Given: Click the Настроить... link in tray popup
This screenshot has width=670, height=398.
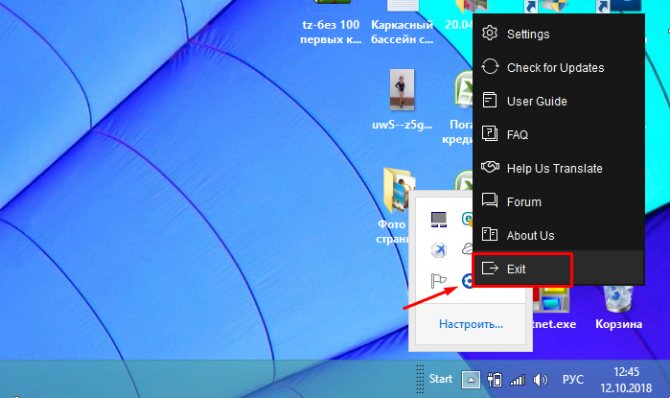Looking at the screenshot, I should (471, 324).
